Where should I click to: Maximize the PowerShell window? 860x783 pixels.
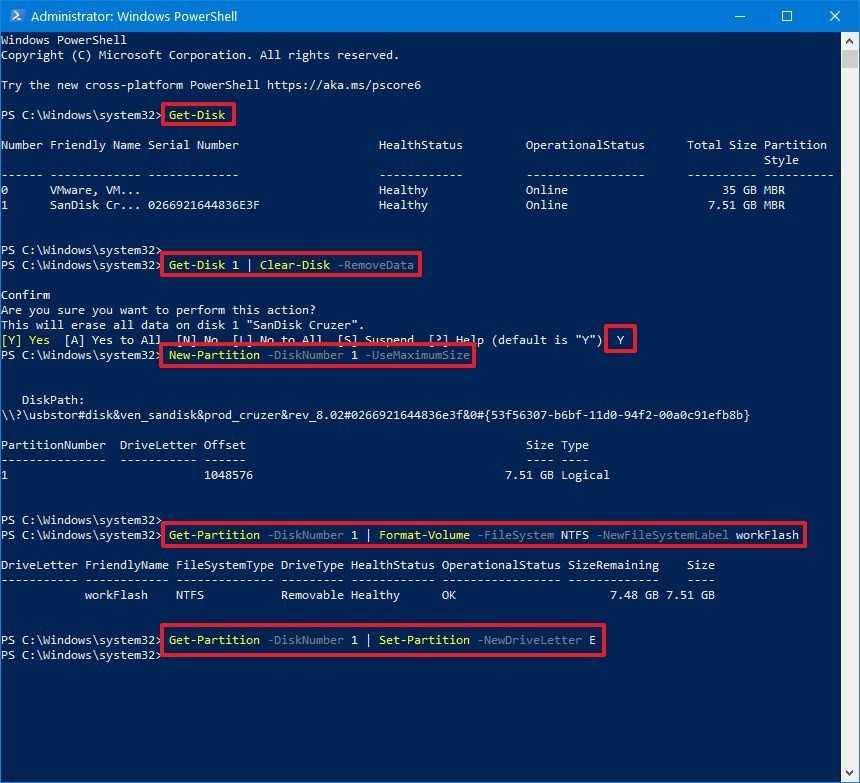click(x=787, y=16)
